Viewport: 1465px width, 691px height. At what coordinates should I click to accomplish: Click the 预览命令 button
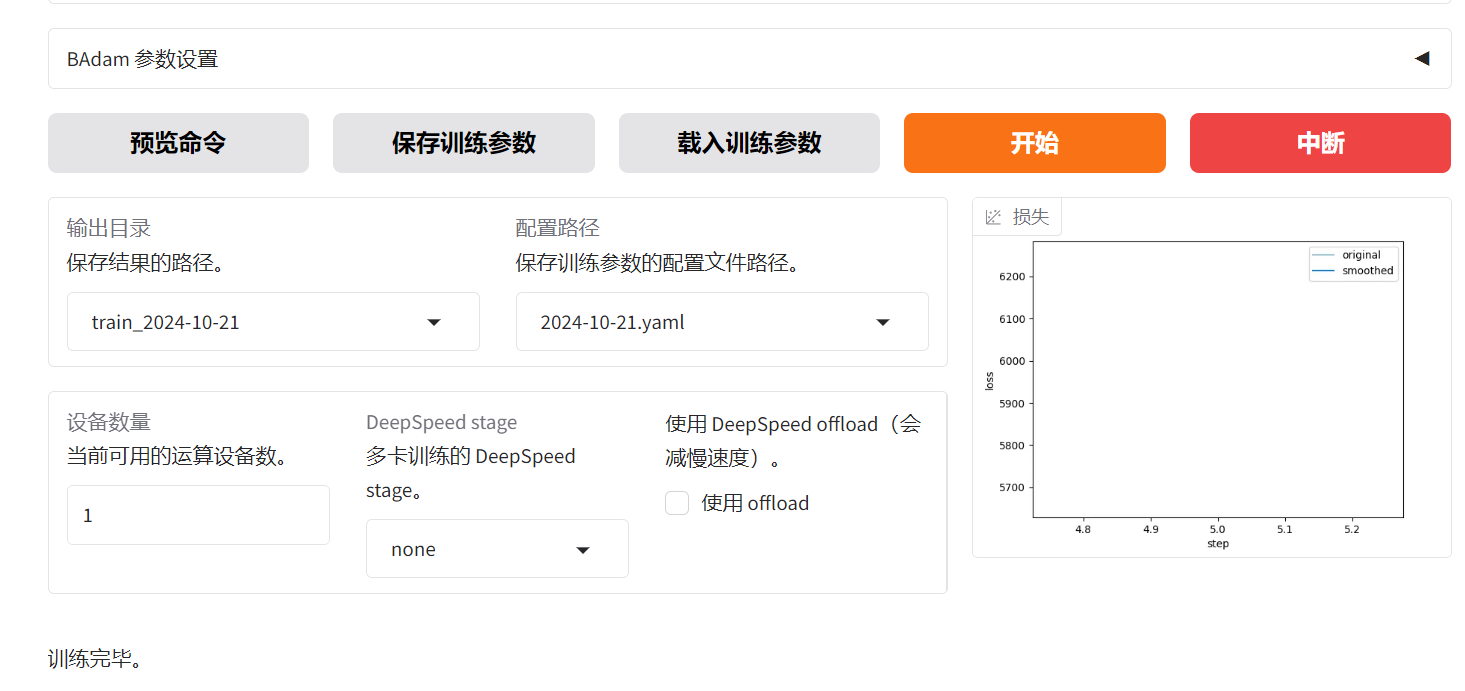point(178,143)
